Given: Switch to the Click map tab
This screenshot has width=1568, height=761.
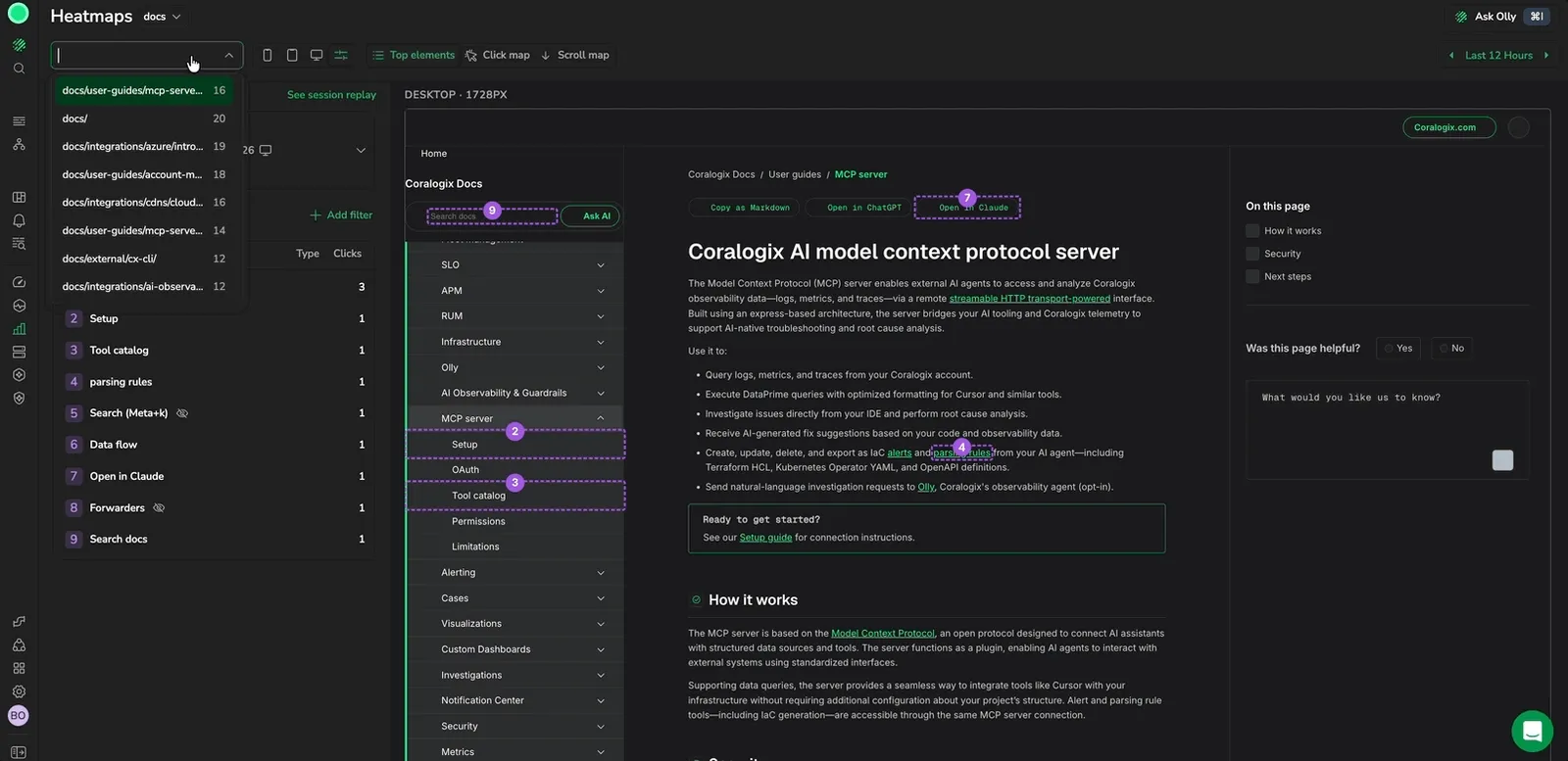Looking at the screenshot, I should [498, 56].
